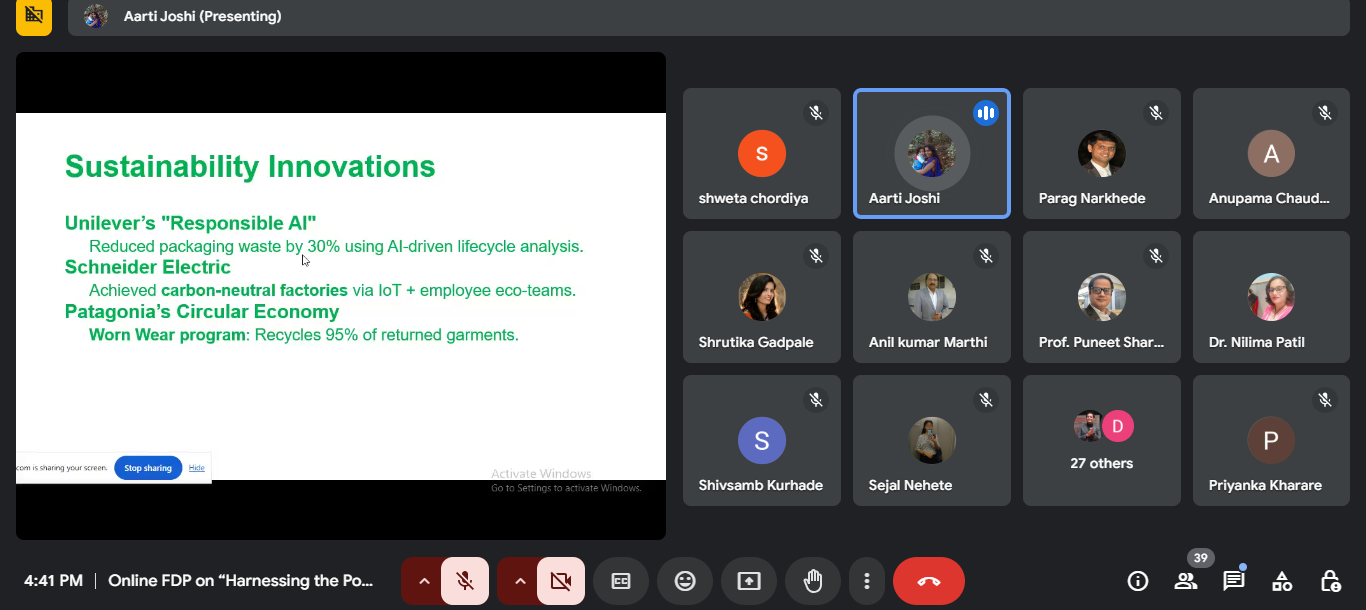
Task: Expand the microphone audio settings chevron
Action: pyautogui.click(x=423, y=581)
